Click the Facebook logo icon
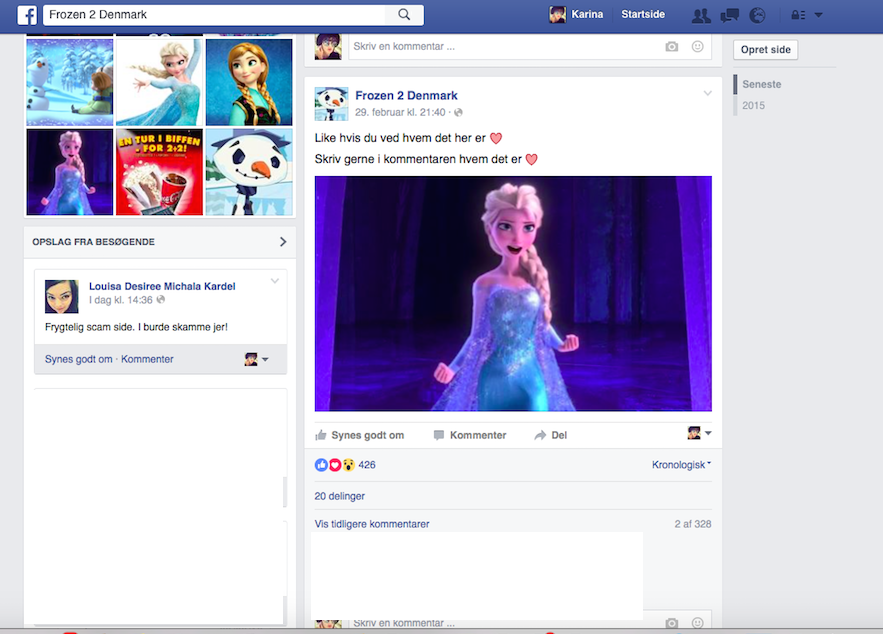This screenshot has width=883, height=634. [27, 15]
